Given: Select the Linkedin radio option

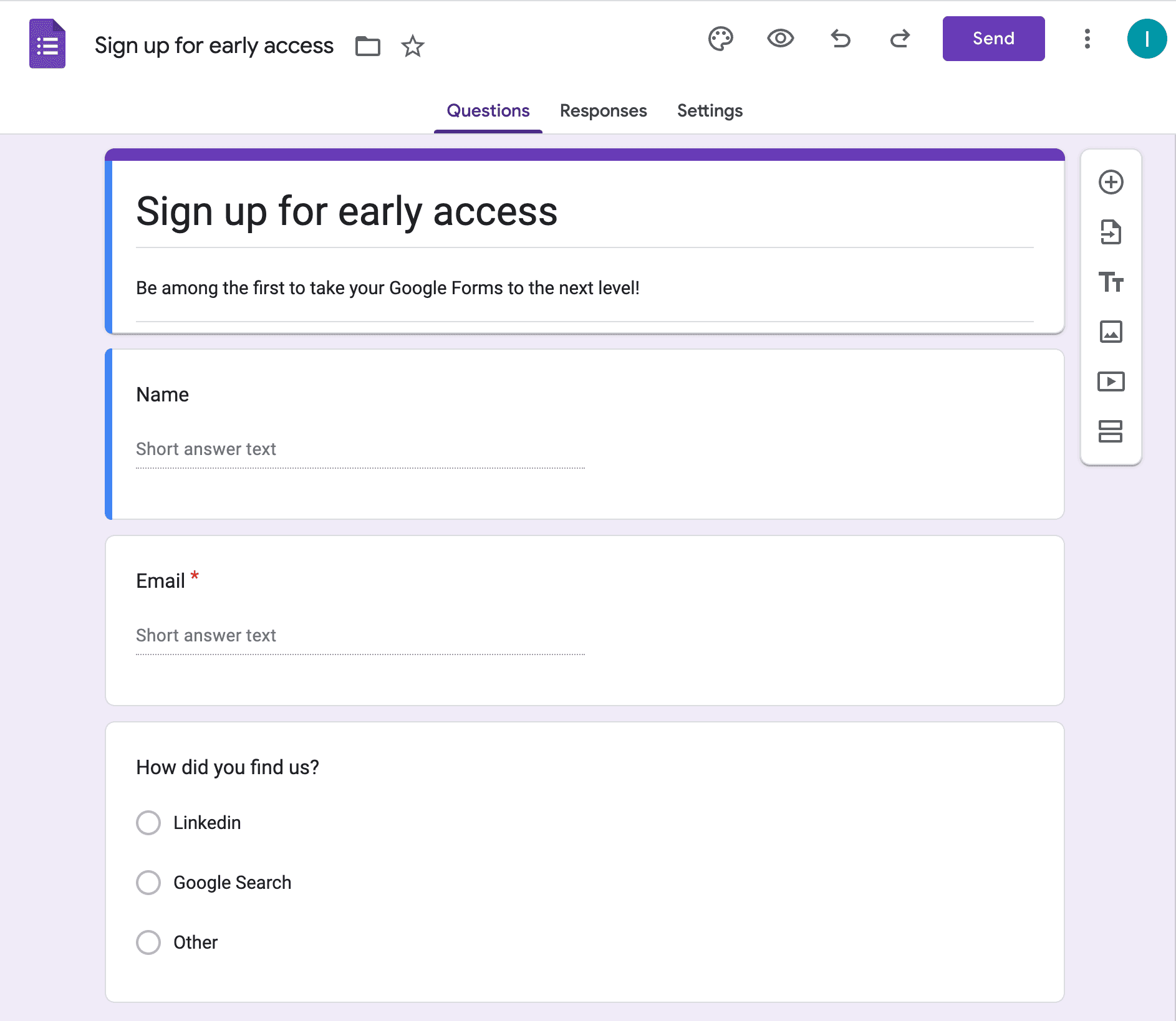Looking at the screenshot, I should (x=148, y=823).
